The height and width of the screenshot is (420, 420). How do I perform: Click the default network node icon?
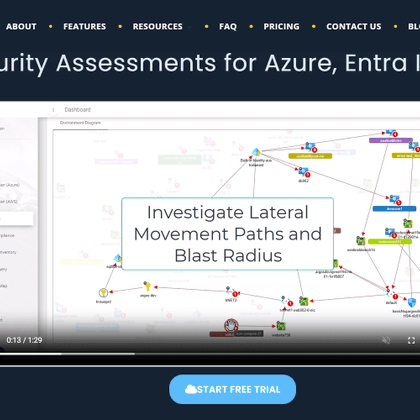coord(390,294)
